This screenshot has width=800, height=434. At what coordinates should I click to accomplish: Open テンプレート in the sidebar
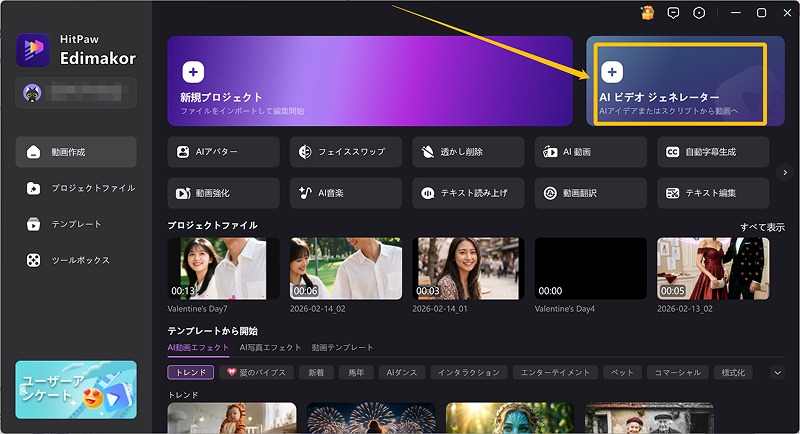coord(76,224)
